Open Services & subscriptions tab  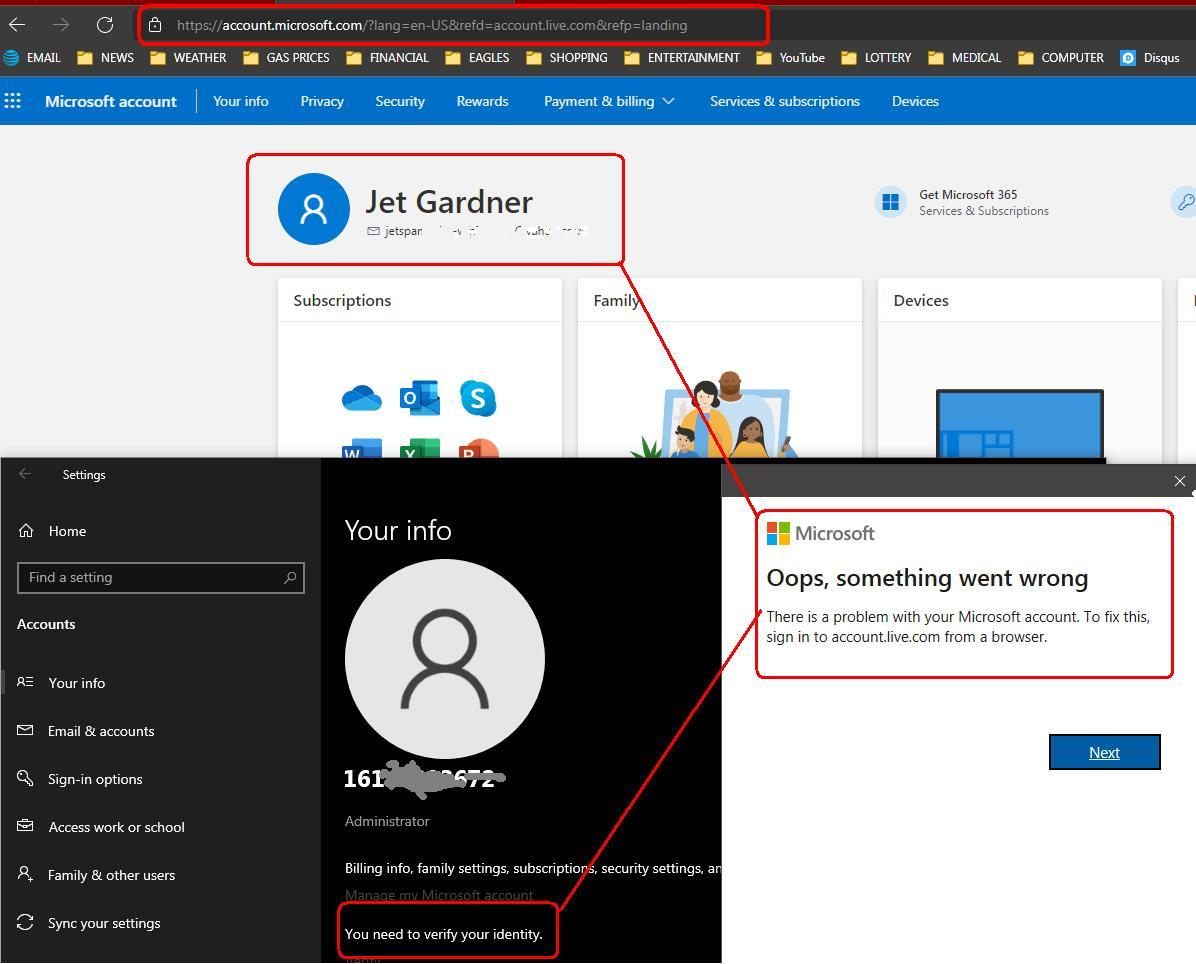point(785,101)
